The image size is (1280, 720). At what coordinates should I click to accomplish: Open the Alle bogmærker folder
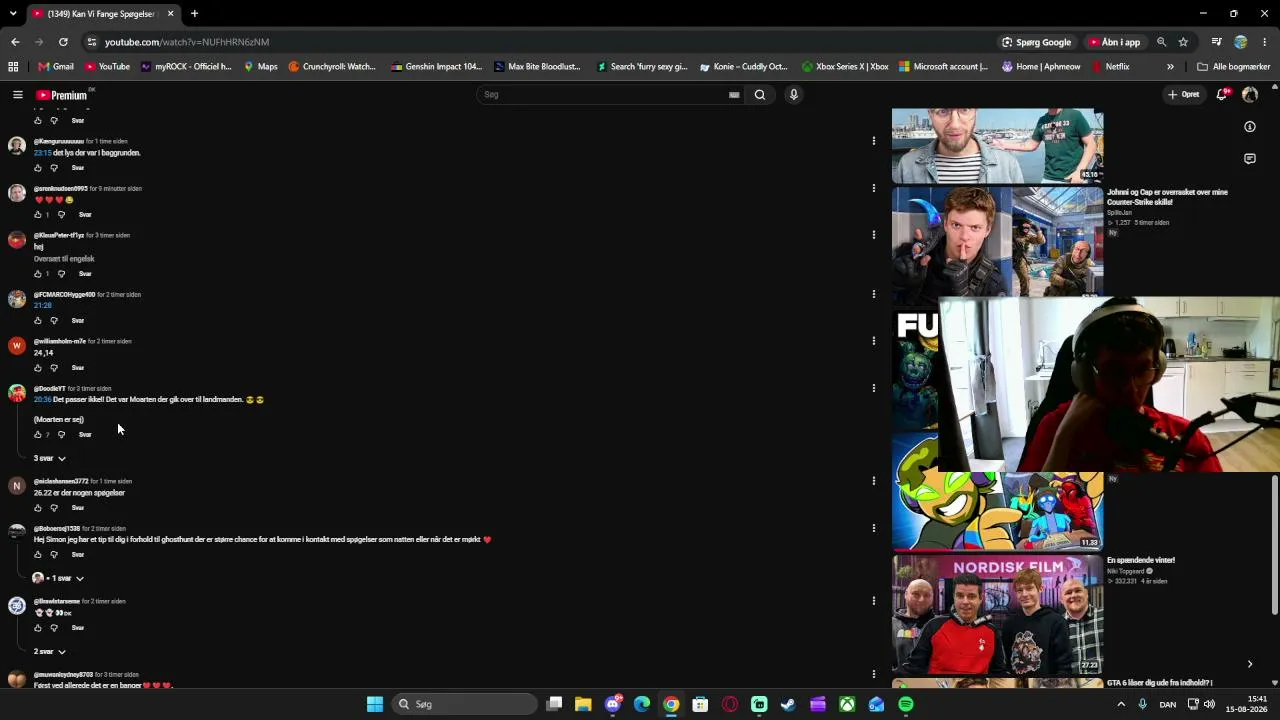(x=1233, y=67)
